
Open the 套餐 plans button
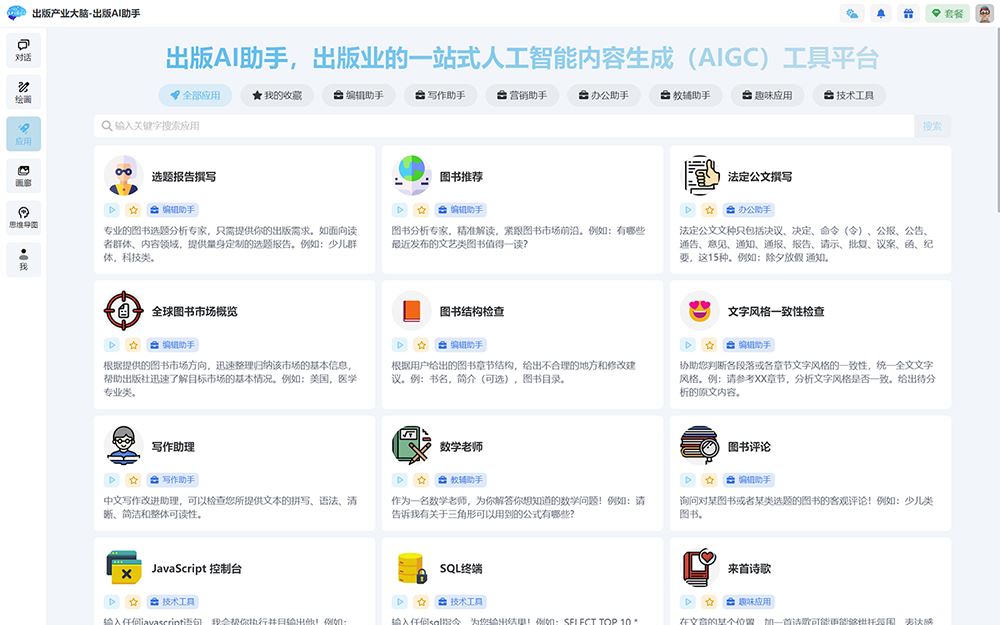coord(947,14)
